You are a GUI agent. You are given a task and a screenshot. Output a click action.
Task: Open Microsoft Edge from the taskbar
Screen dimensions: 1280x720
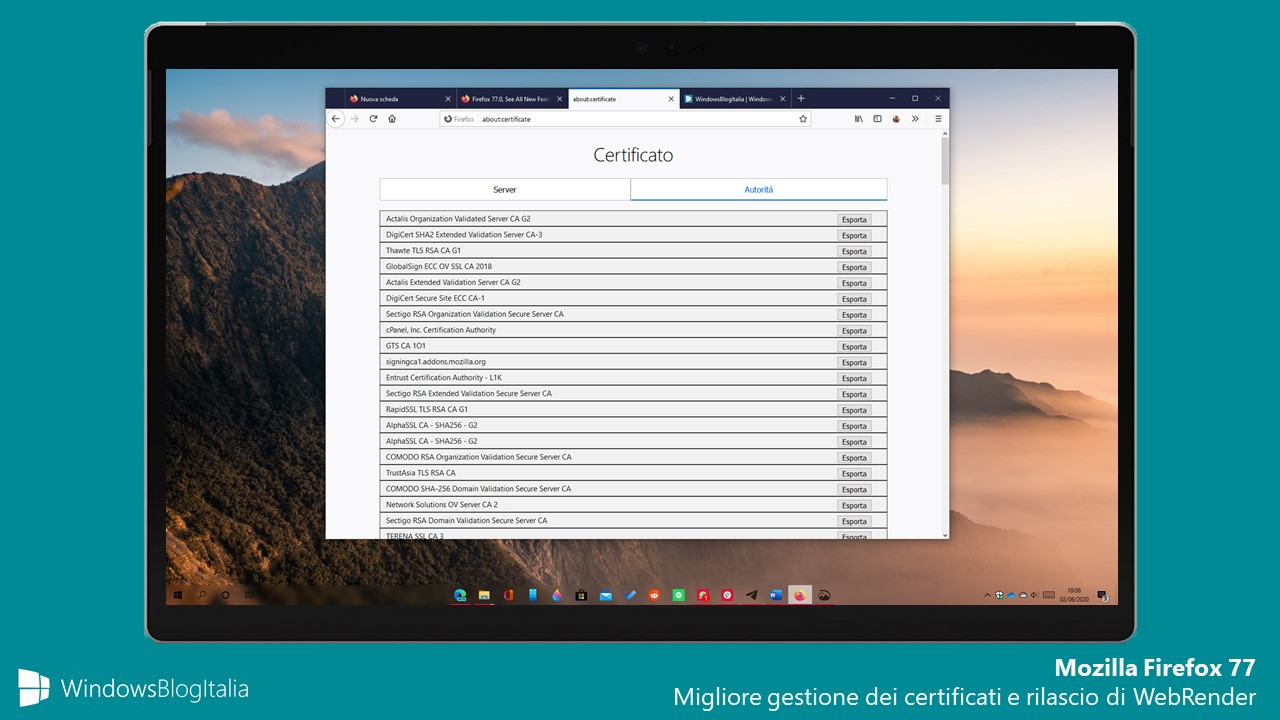click(460, 595)
